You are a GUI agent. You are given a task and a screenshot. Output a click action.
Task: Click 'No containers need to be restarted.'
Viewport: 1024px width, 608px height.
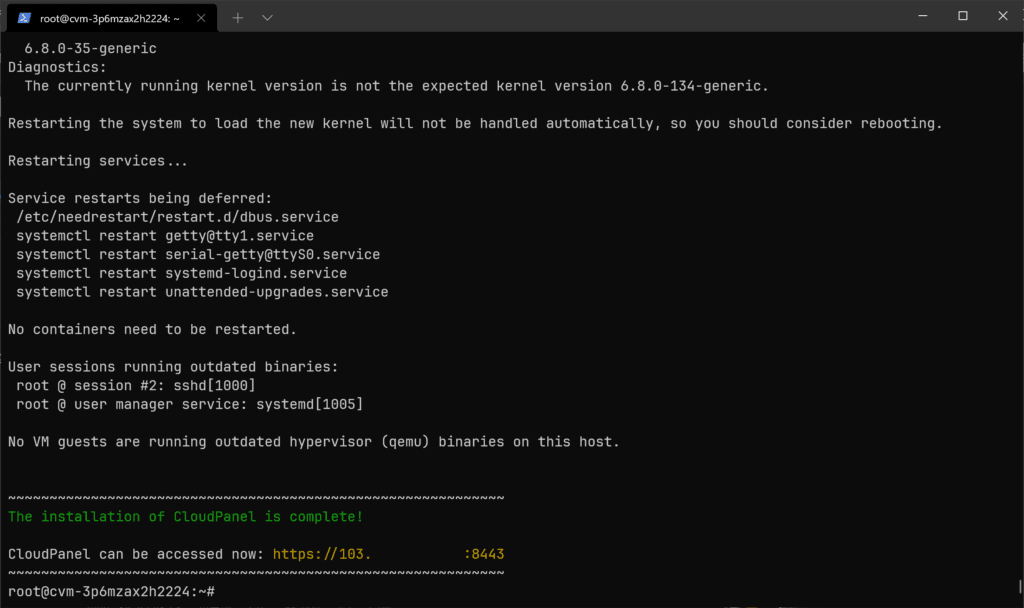[152, 329]
